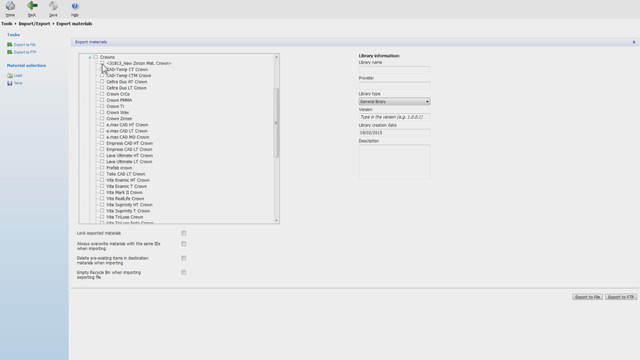Tick the Crown Zircon checkbox

[x=102, y=118]
